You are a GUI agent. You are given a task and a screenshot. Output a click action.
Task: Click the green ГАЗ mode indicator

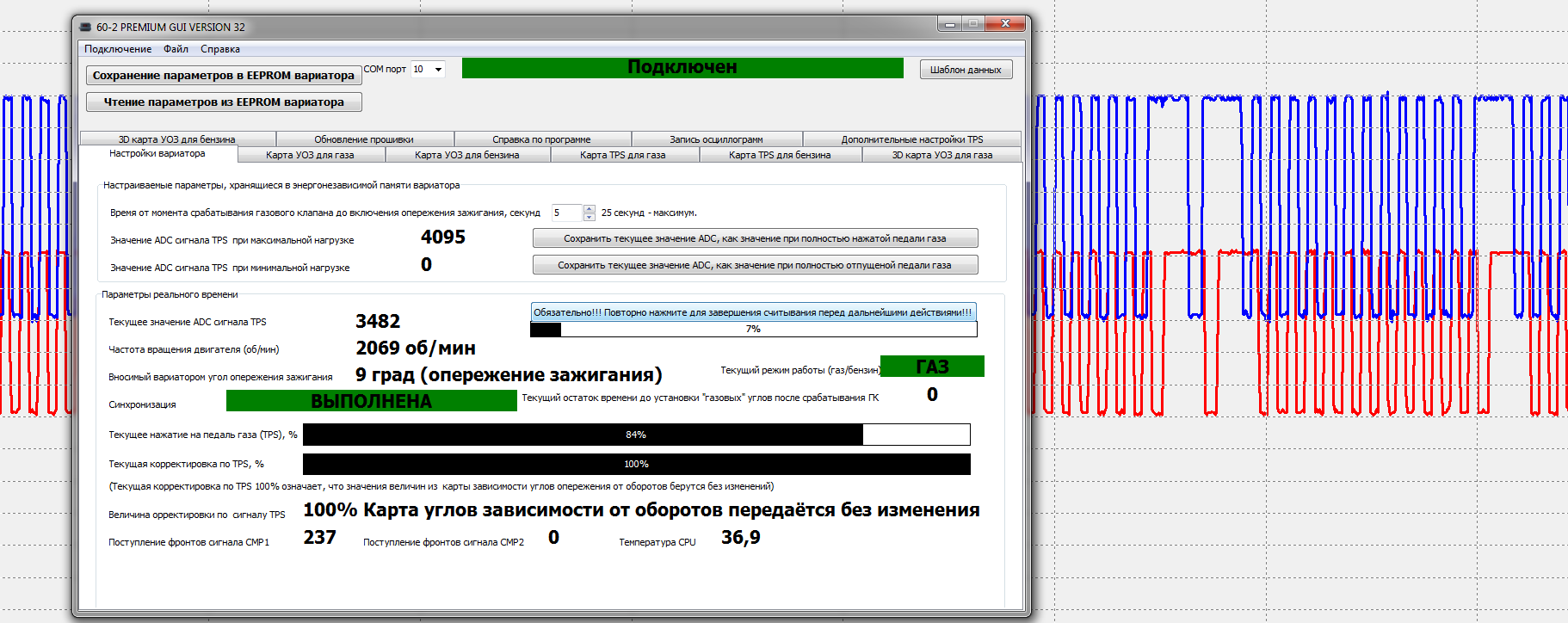932,367
